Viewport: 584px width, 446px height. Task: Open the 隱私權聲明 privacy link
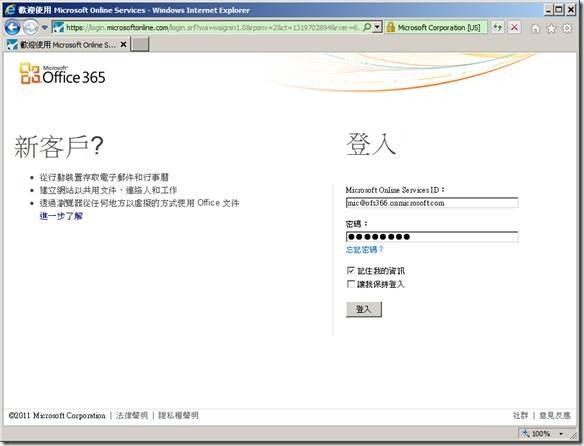[178, 415]
